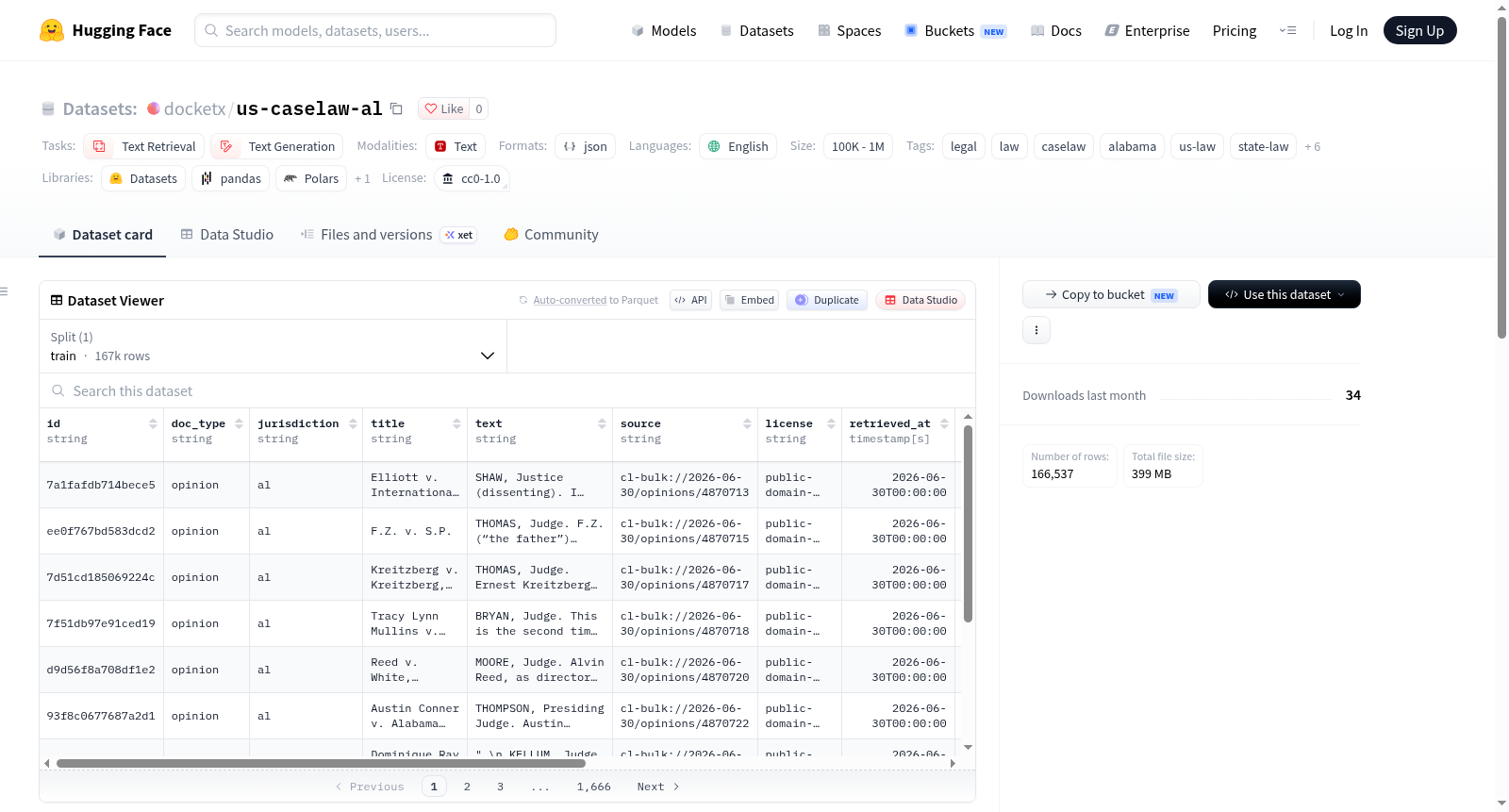Open the Enterprise page
This screenshot has width=1509, height=812.
click(1147, 30)
